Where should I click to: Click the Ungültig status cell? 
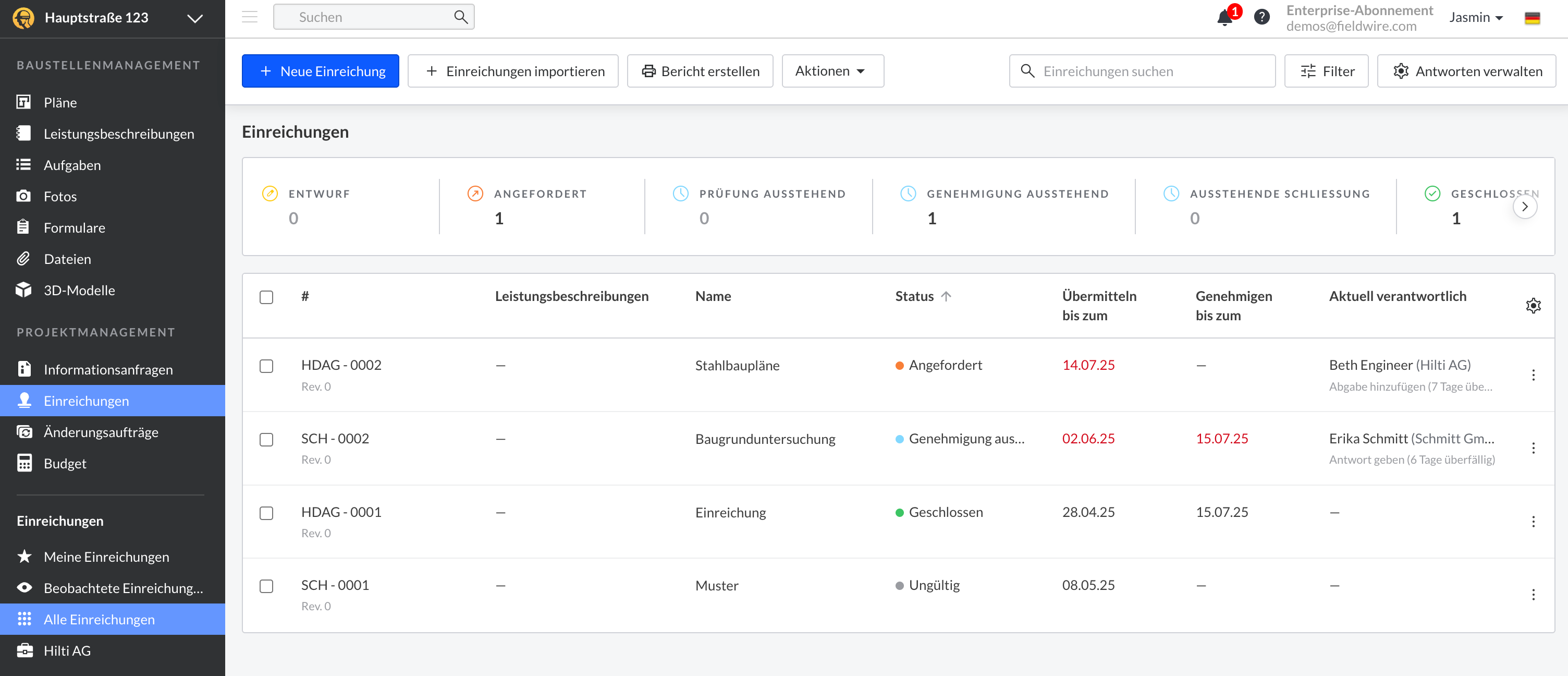point(928,585)
